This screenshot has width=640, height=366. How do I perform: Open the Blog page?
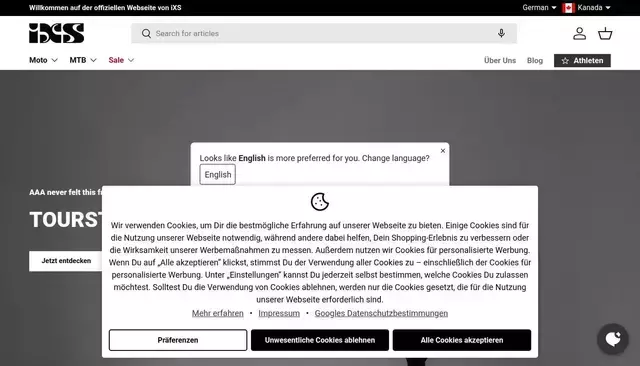[x=535, y=60]
